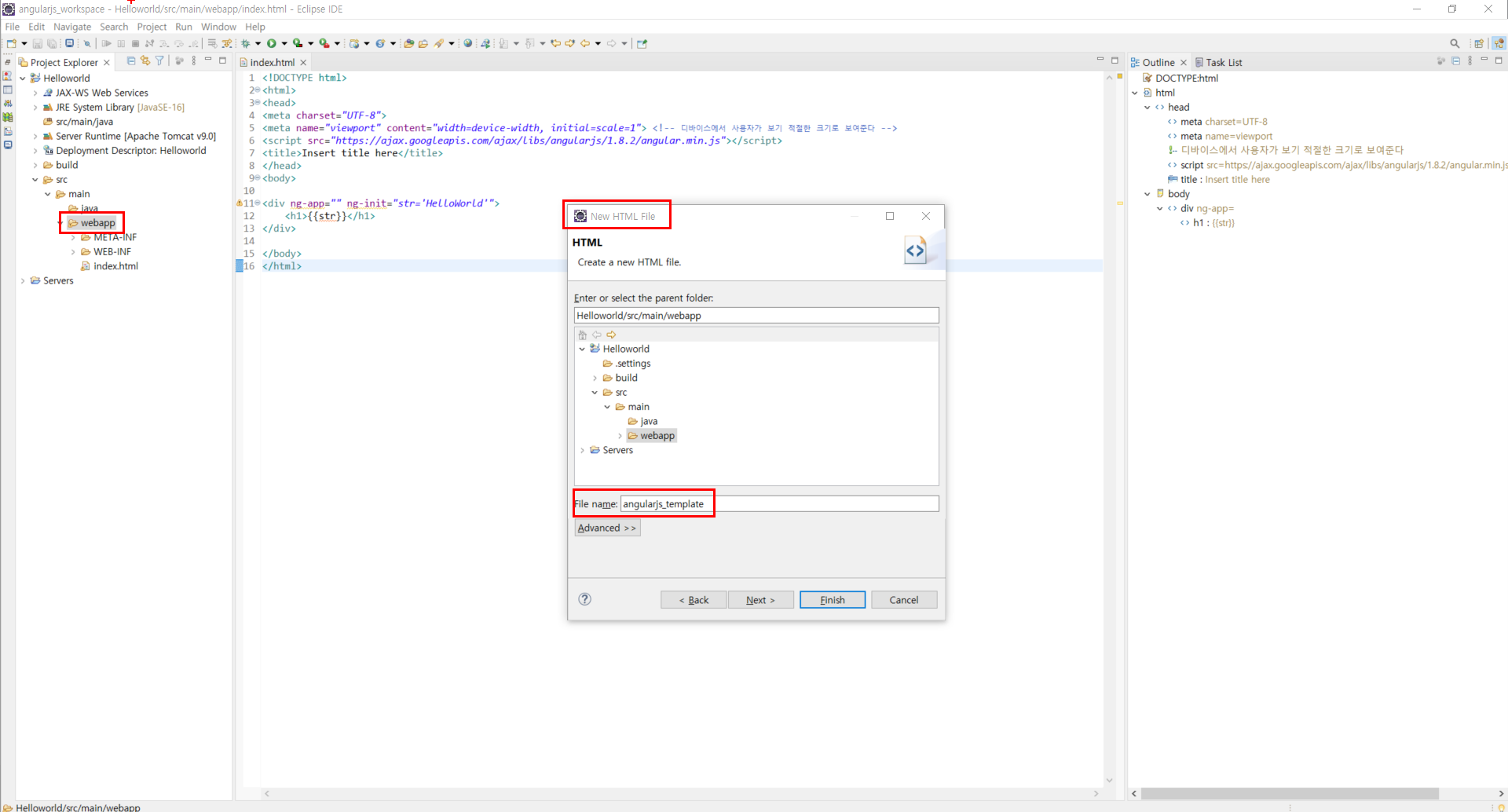Image resolution: width=1508 pixels, height=812 pixels.
Task: Open the Run icon dropdown arrow
Action: coord(284,43)
